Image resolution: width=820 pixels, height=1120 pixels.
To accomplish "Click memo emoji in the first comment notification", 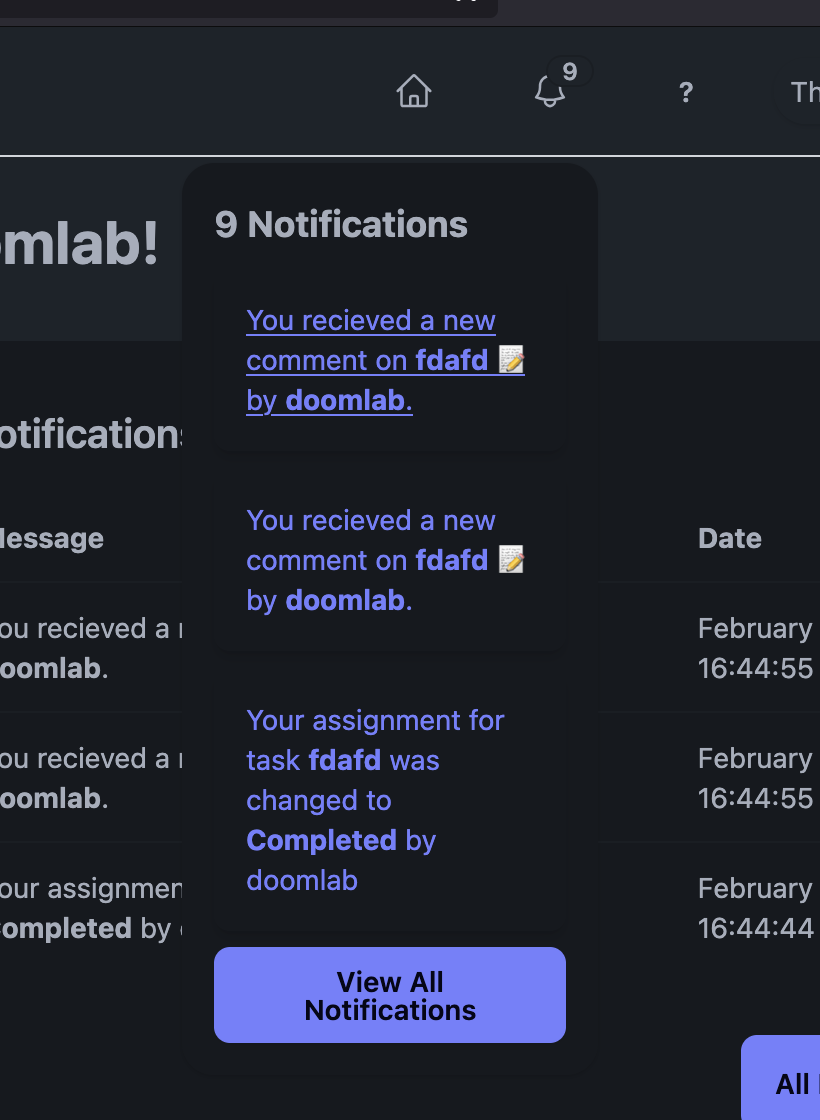I will point(511,360).
